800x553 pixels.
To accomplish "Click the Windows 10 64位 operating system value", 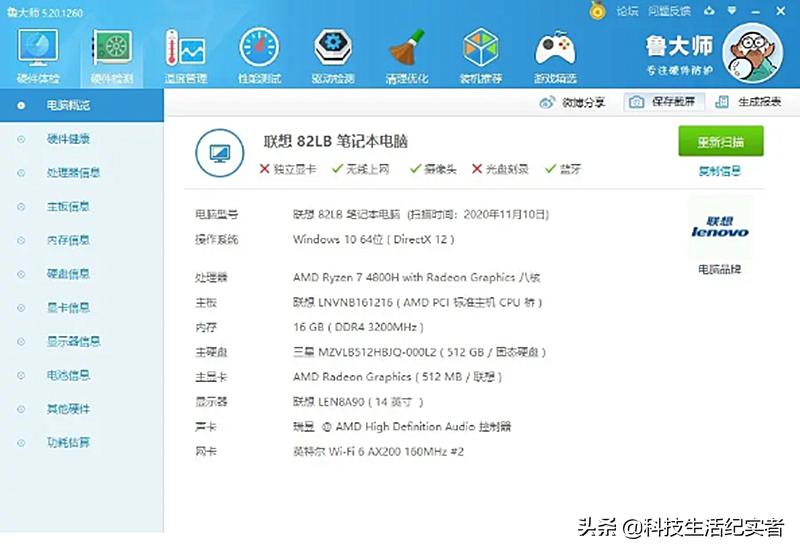I will pyautogui.click(x=373, y=239).
